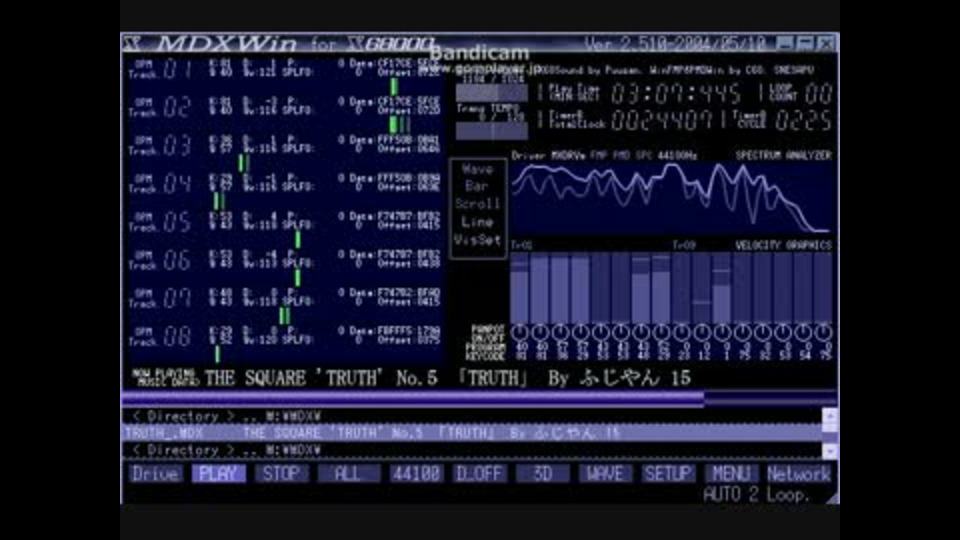Click the WAVE button in bottom bar
Screen dimensions: 960x540
605,473
